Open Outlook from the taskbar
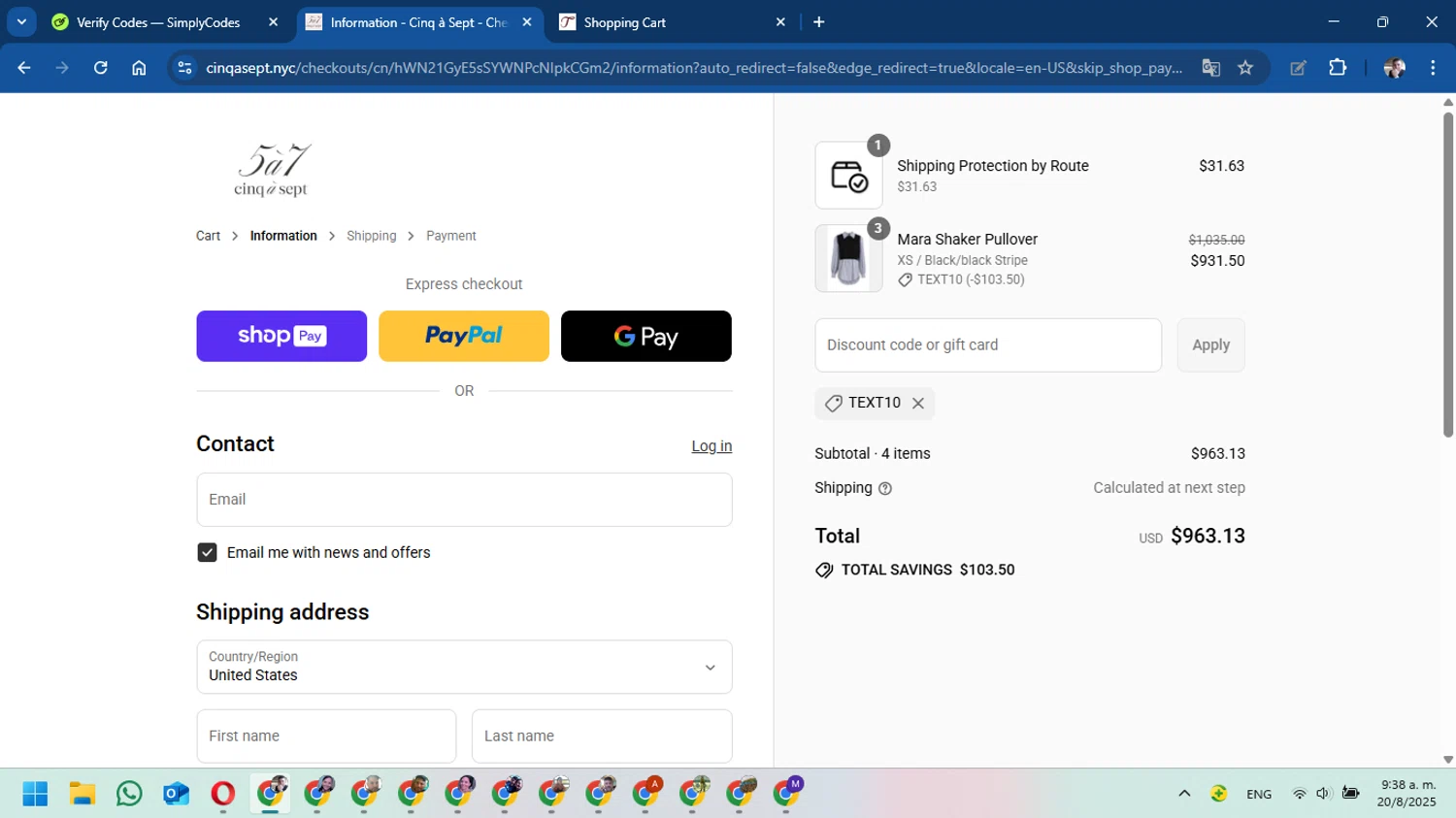This screenshot has width=1456, height=818. coord(176,794)
